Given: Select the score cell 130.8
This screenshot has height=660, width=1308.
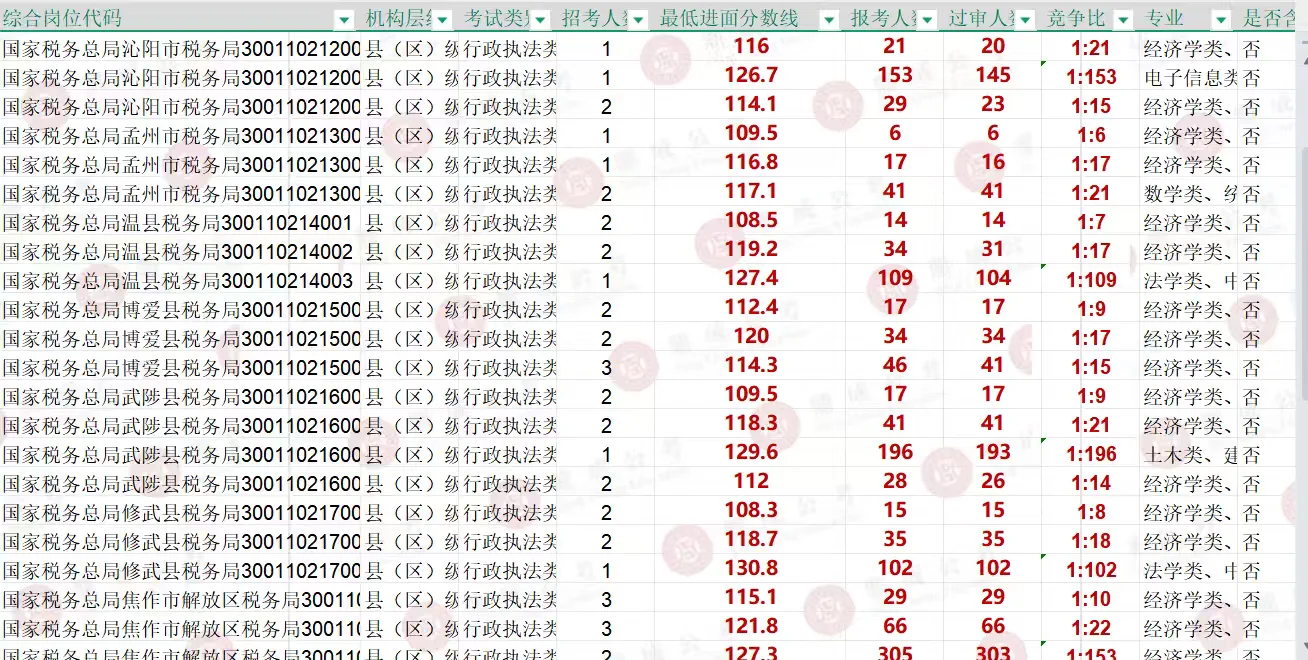Looking at the screenshot, I should pyautogui.click(x=751, y=568).
